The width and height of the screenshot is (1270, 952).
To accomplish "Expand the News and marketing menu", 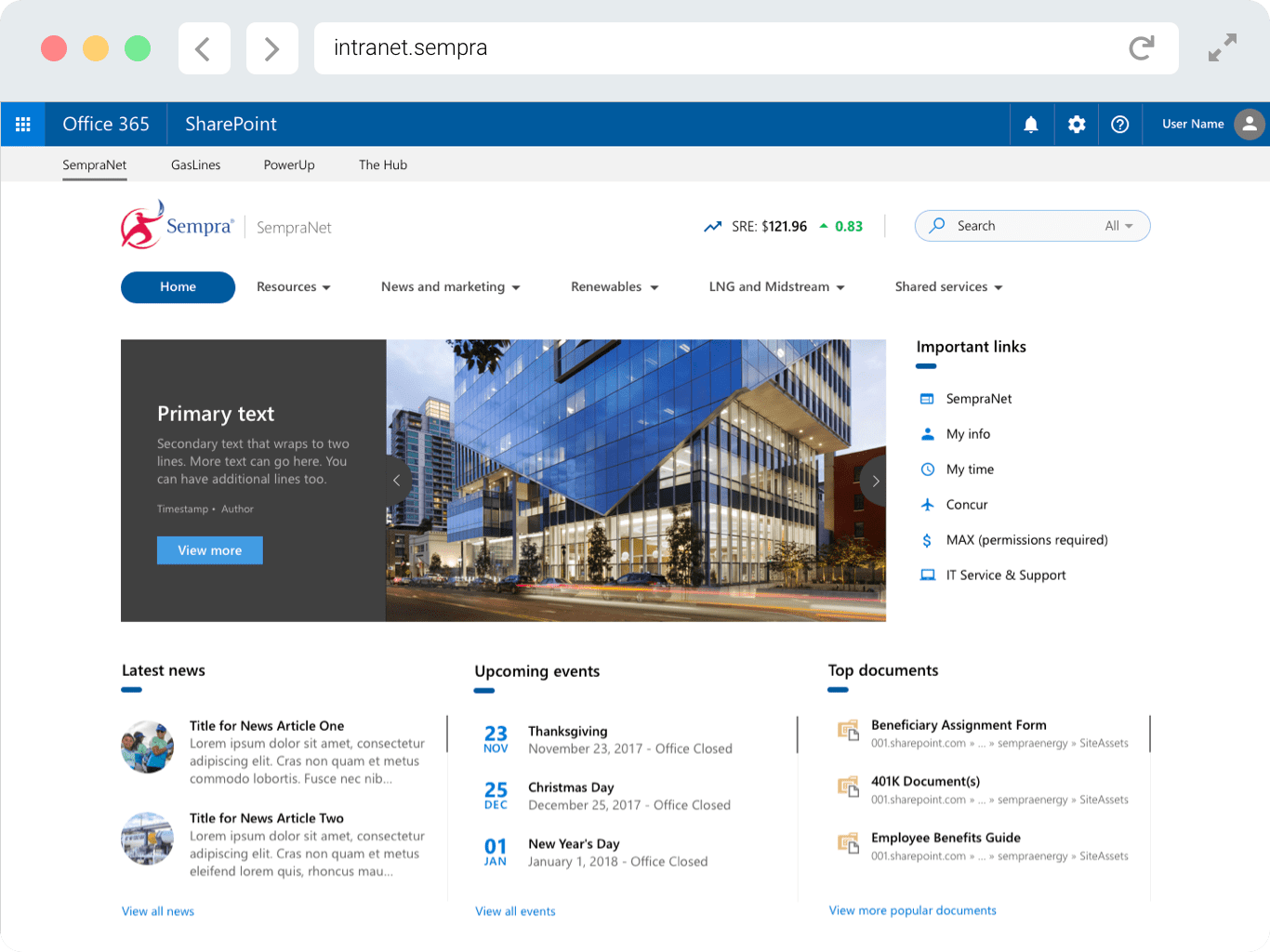I will click(x=451, y=287).
